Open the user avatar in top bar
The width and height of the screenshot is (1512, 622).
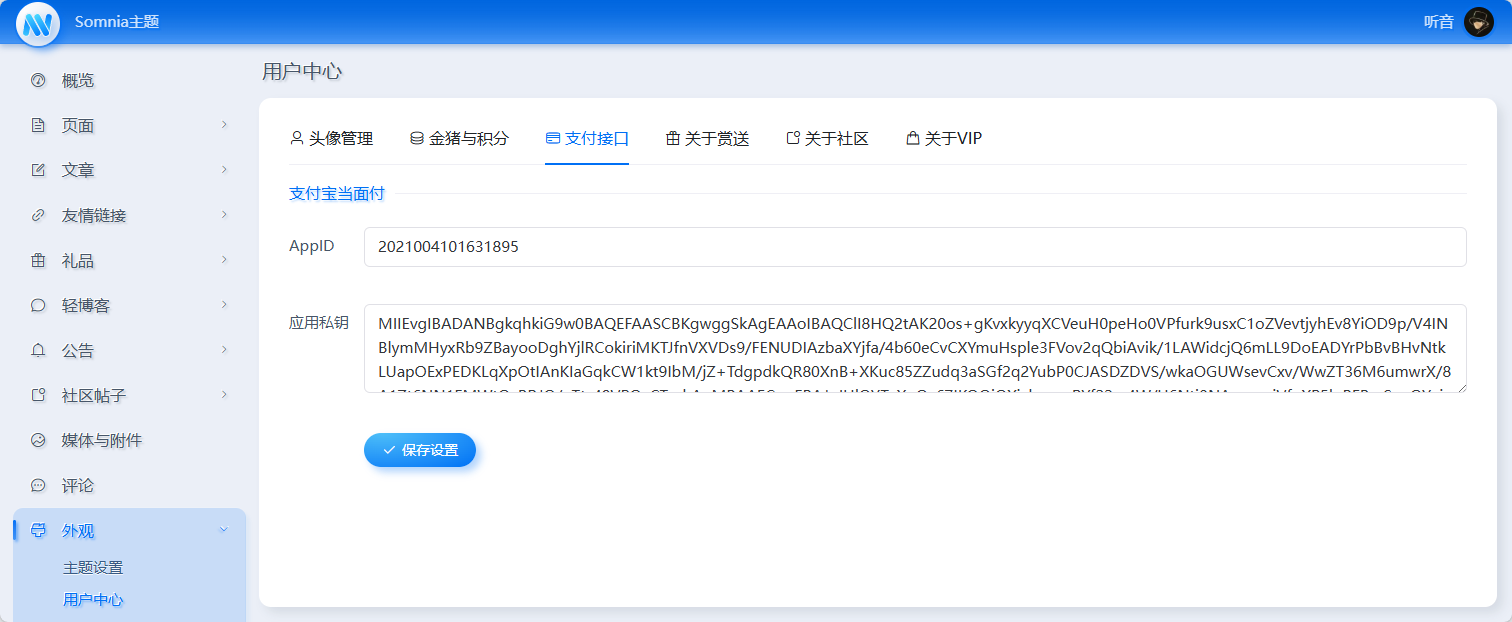tap(1478, 22)
